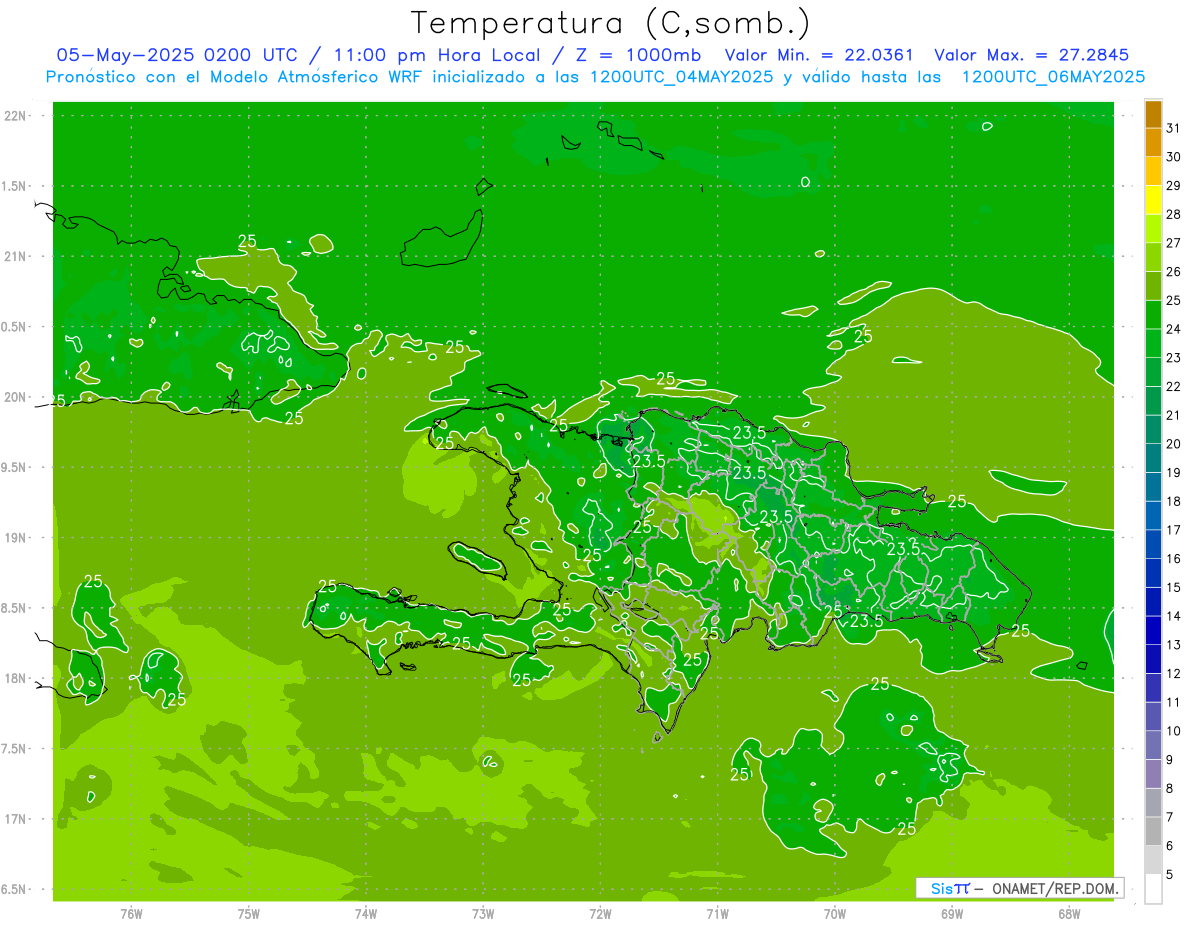The width and height of the screenshot is (1200, 927).
Task: Click the '22' value on the color scale
Action: point(1174,387)
